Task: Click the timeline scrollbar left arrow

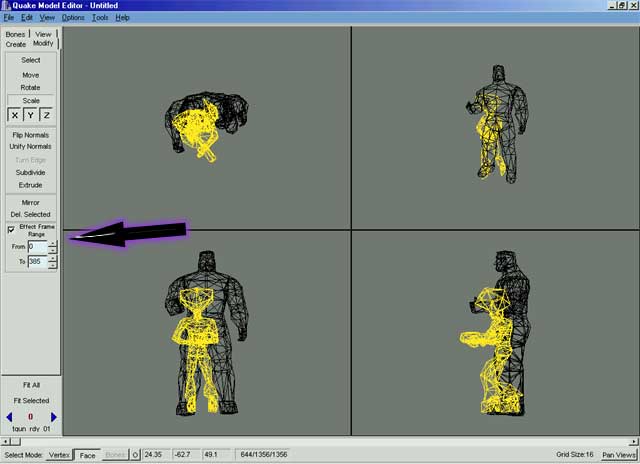Action: (5, 441)
